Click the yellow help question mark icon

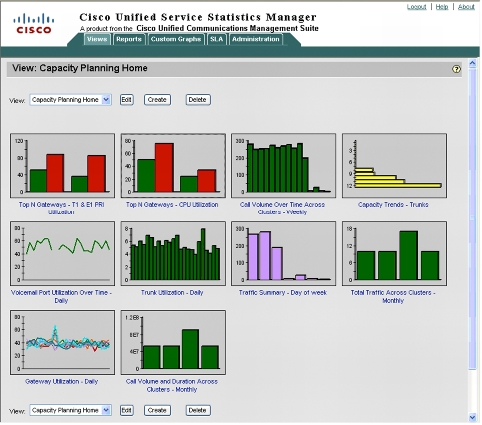point(456,69)
